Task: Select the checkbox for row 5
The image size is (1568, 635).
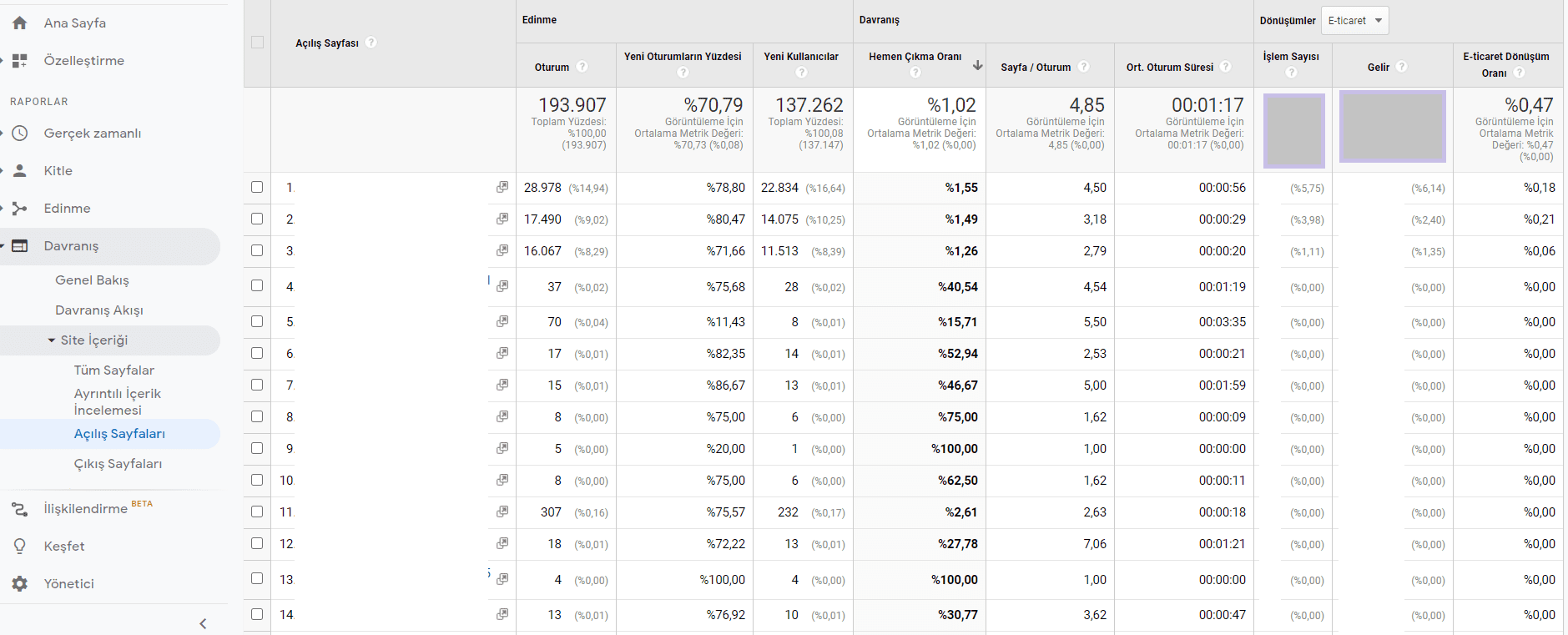Action: click(x=257, y=321)
